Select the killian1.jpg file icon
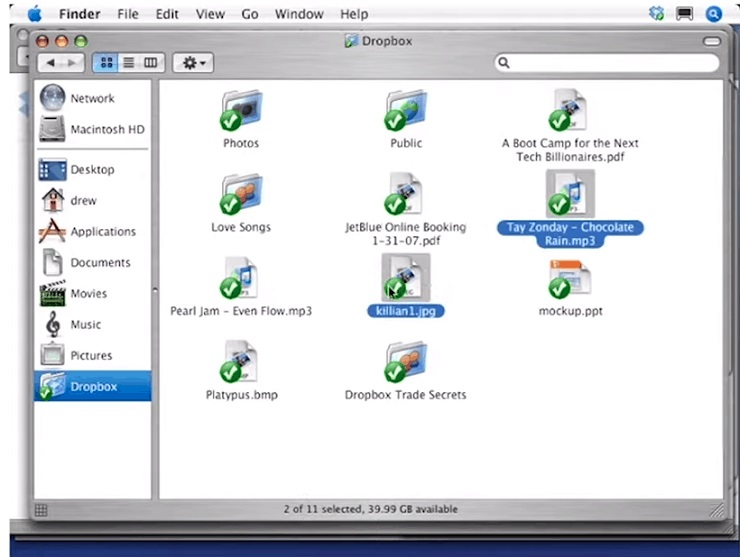The width and height of the screenshot is (740, 557). (x=406, y=278)
